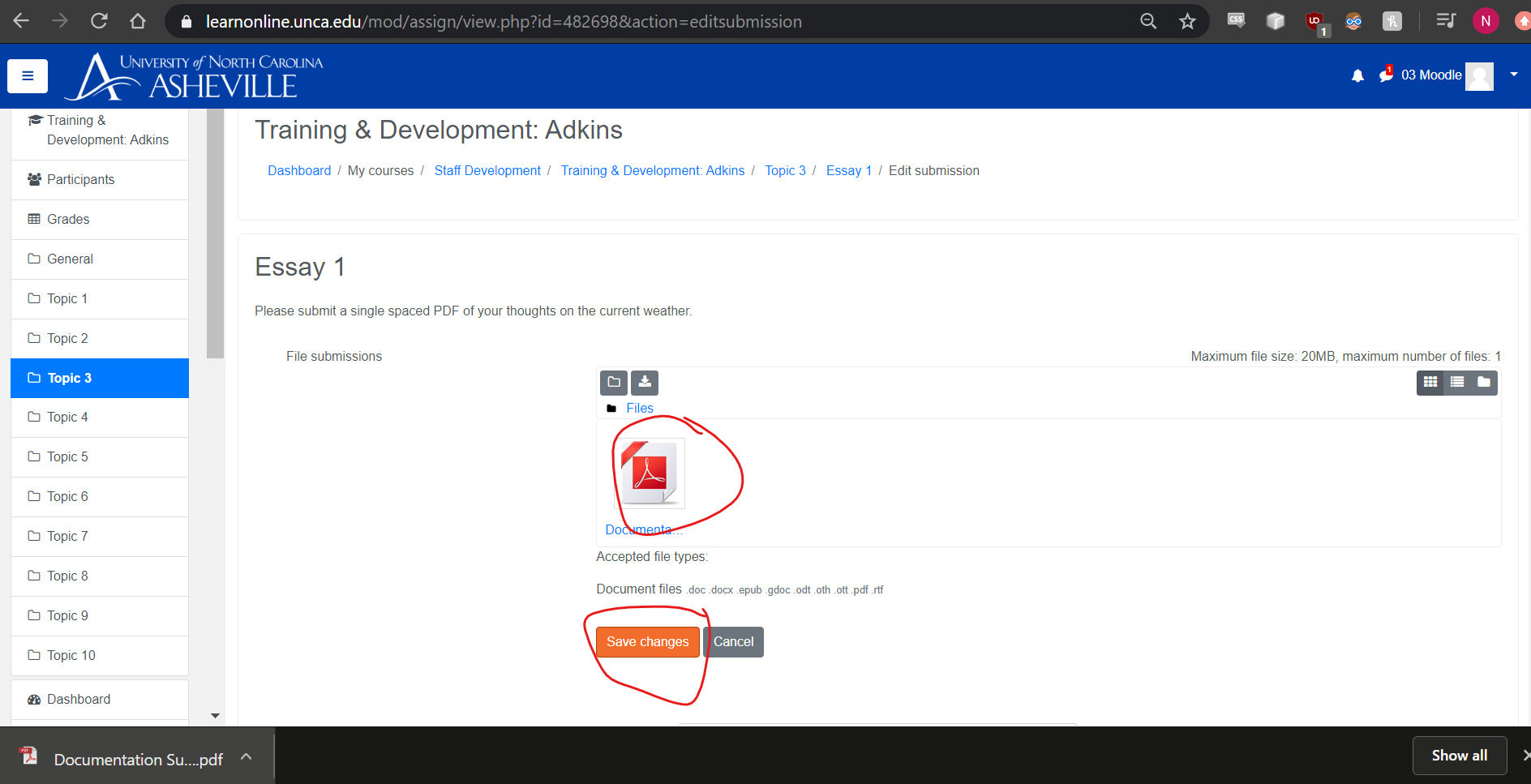Click the Essay 1 breadcrumb link
The image size is (1531, 784).
(x=848, y=170)
